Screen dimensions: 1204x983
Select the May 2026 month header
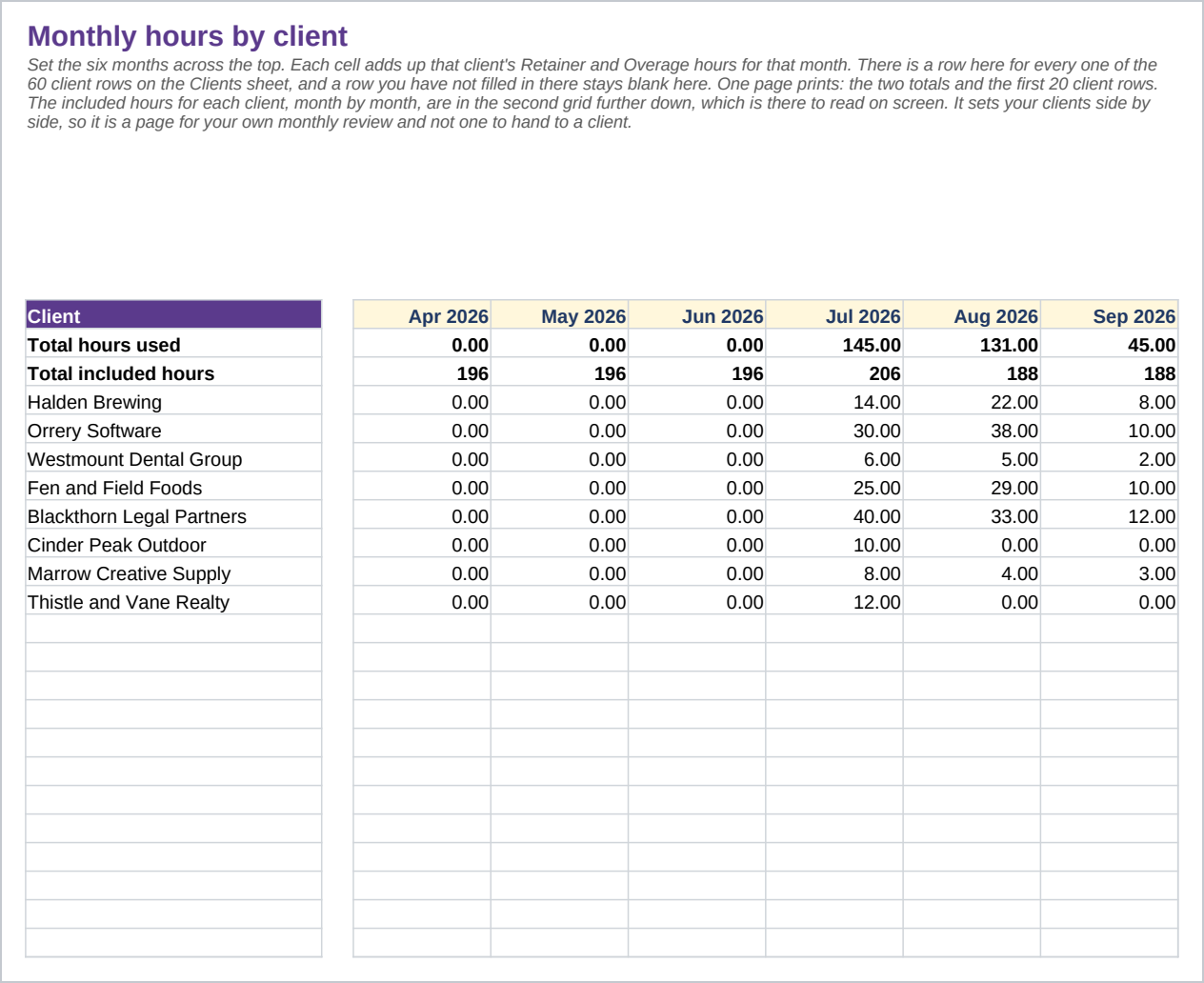click(559, 315)
